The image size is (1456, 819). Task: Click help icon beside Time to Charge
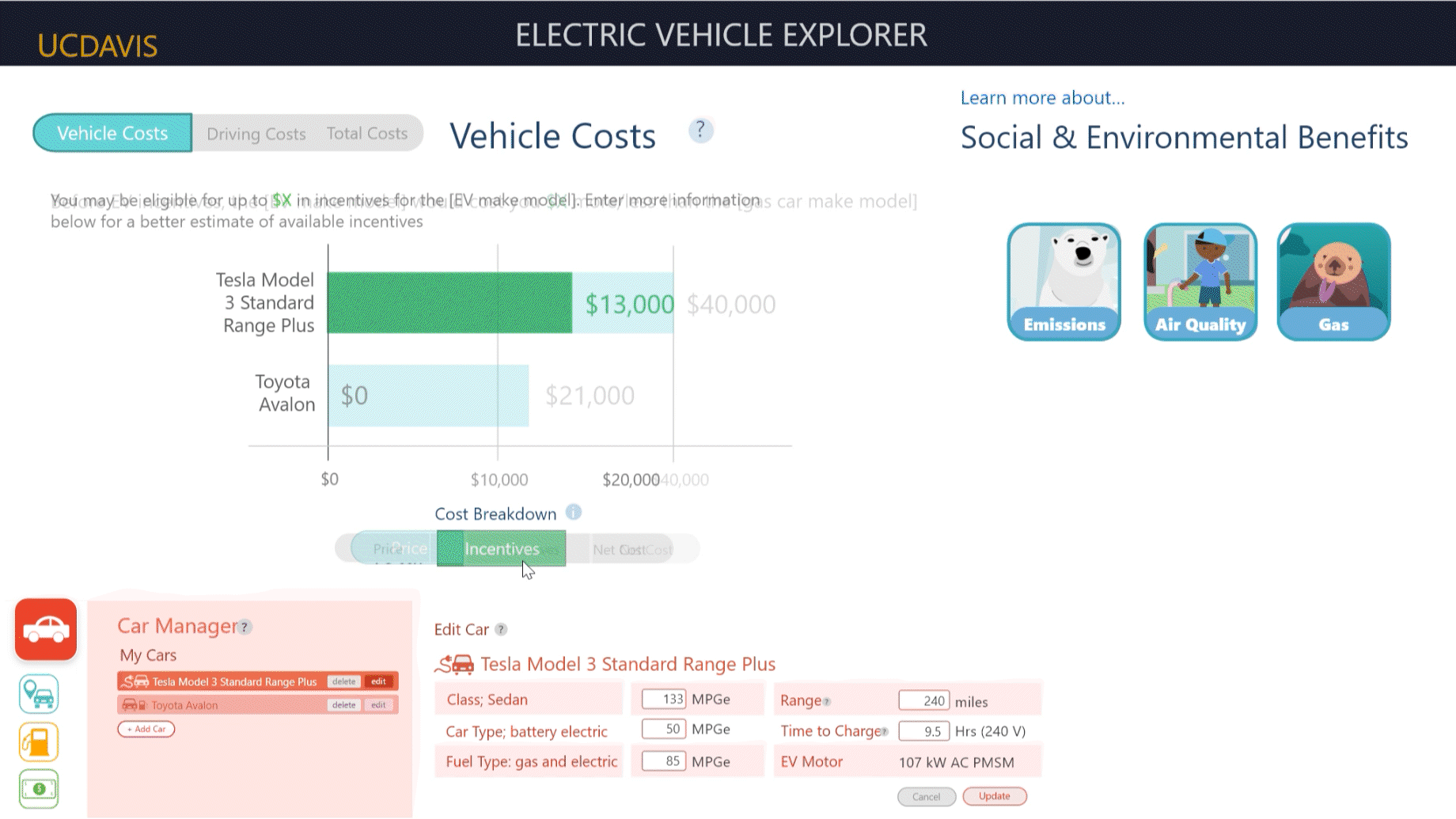(884, 732)
